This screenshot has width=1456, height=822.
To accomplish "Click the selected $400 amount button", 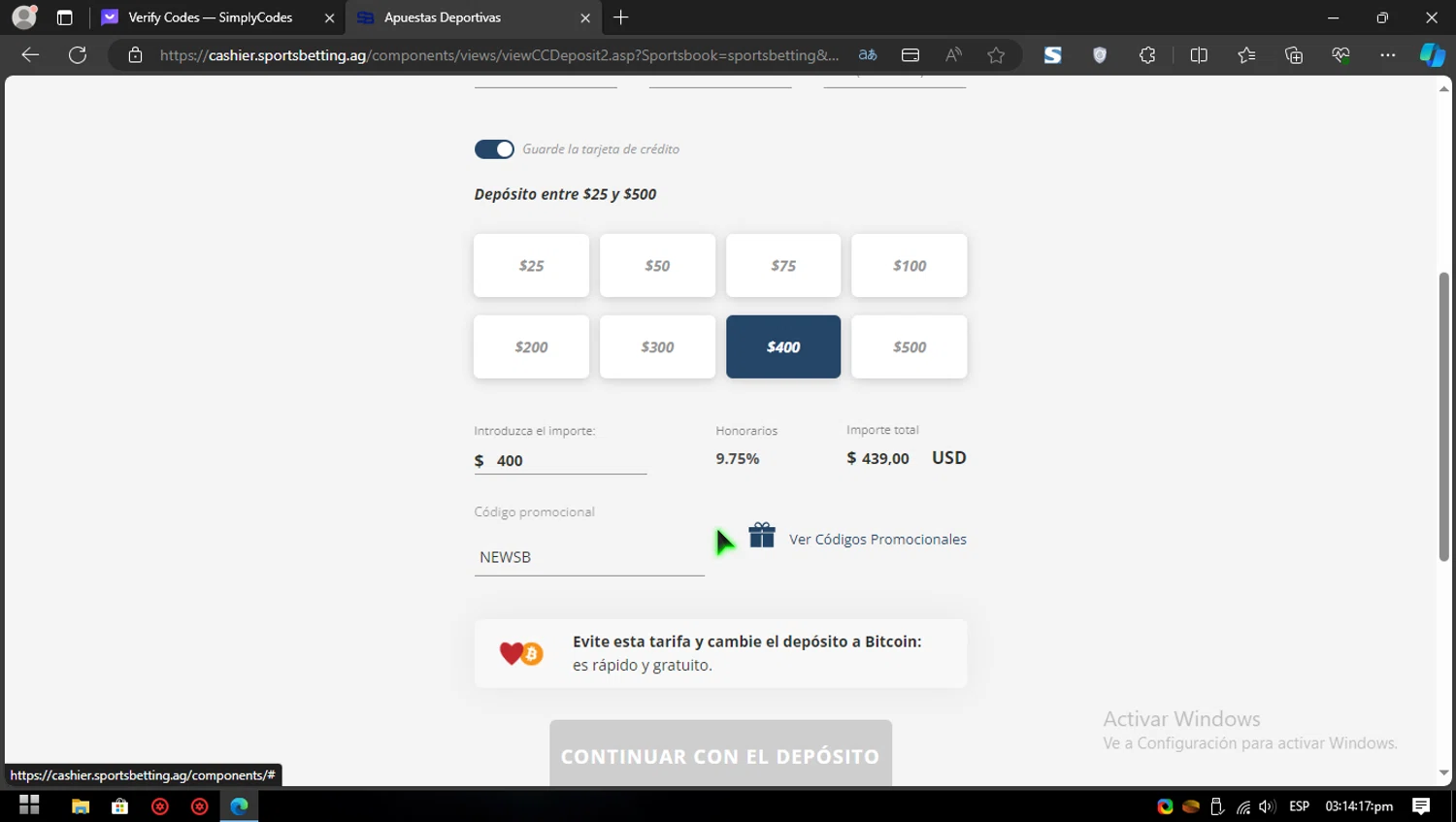I will [783, 346].
